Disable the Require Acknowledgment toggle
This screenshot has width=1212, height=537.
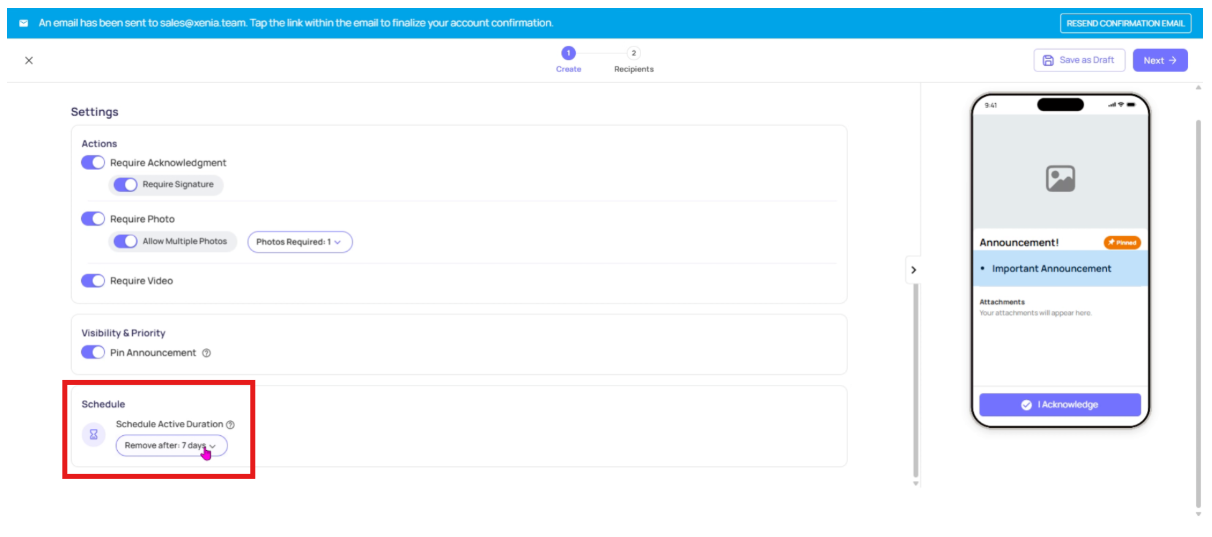[93, 163]
